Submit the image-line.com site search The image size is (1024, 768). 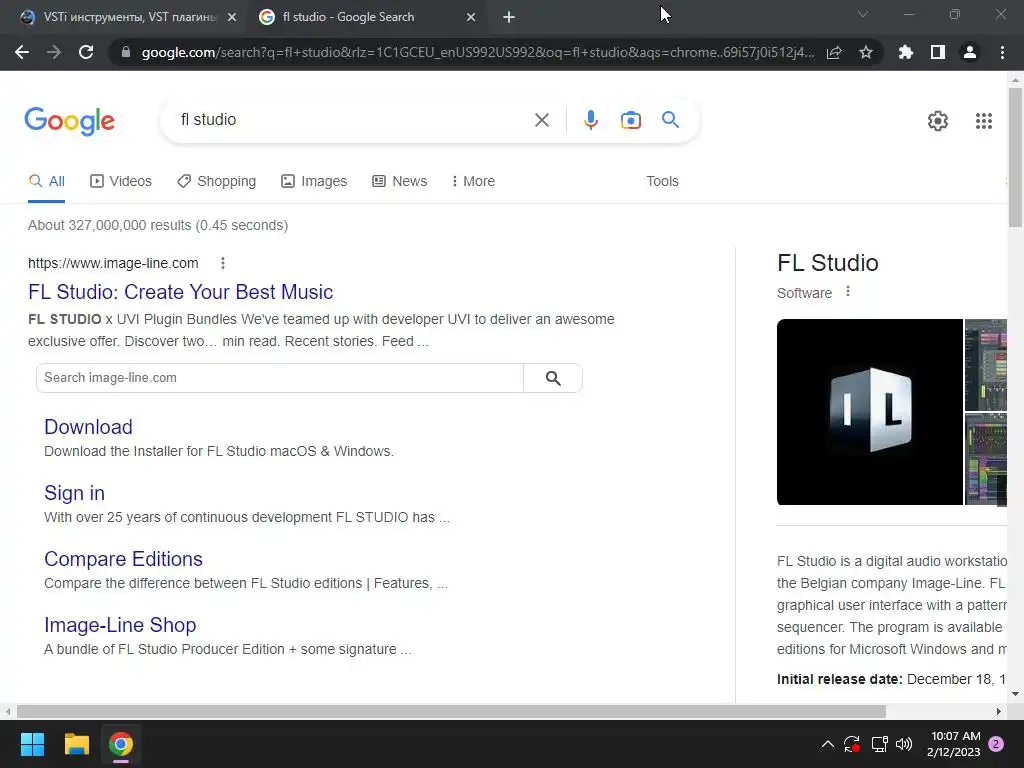tap(553, 378)
